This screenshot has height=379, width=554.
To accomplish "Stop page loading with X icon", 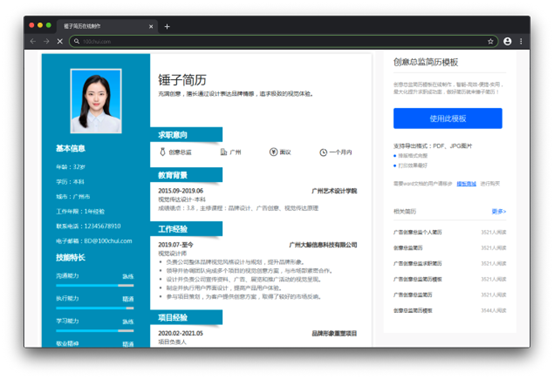I will pyautogui.click(x=60, y=41).
